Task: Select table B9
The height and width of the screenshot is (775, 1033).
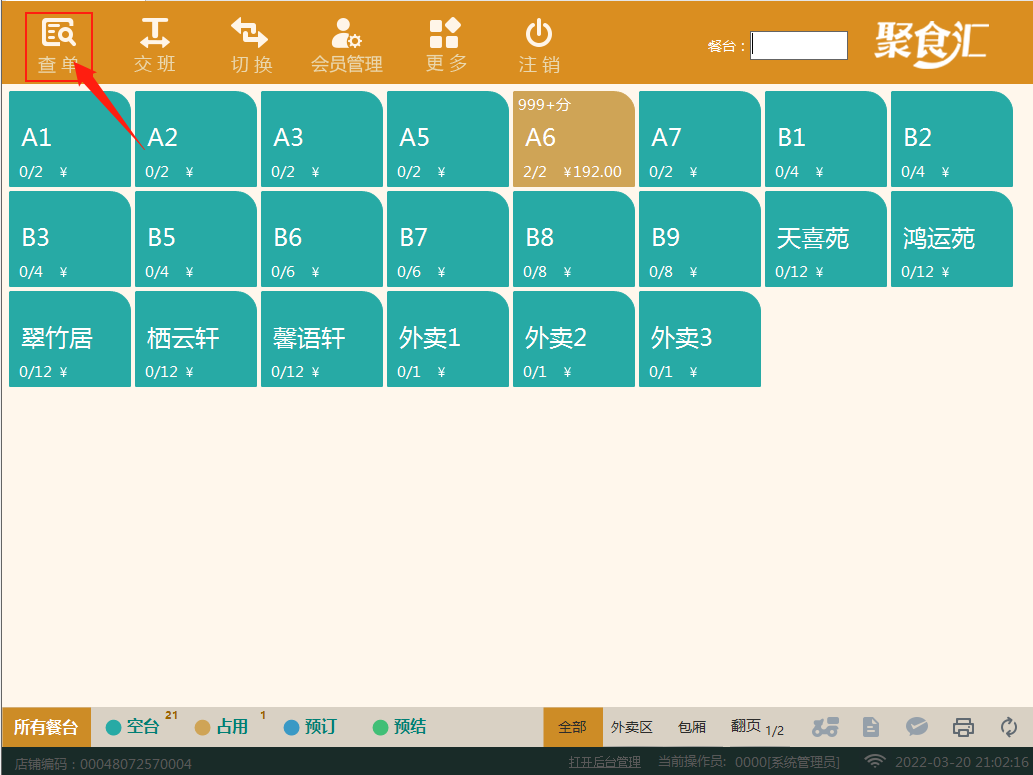Action: 700,239
